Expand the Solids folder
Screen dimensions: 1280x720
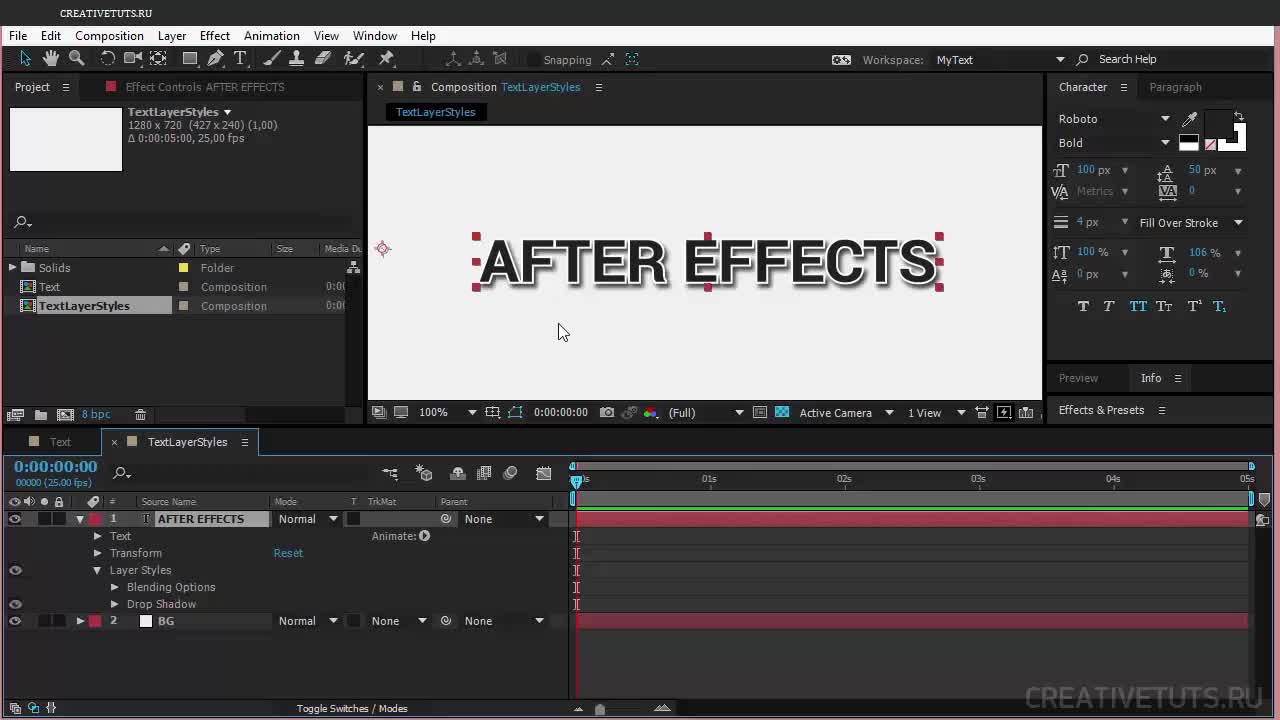point(13,267)
